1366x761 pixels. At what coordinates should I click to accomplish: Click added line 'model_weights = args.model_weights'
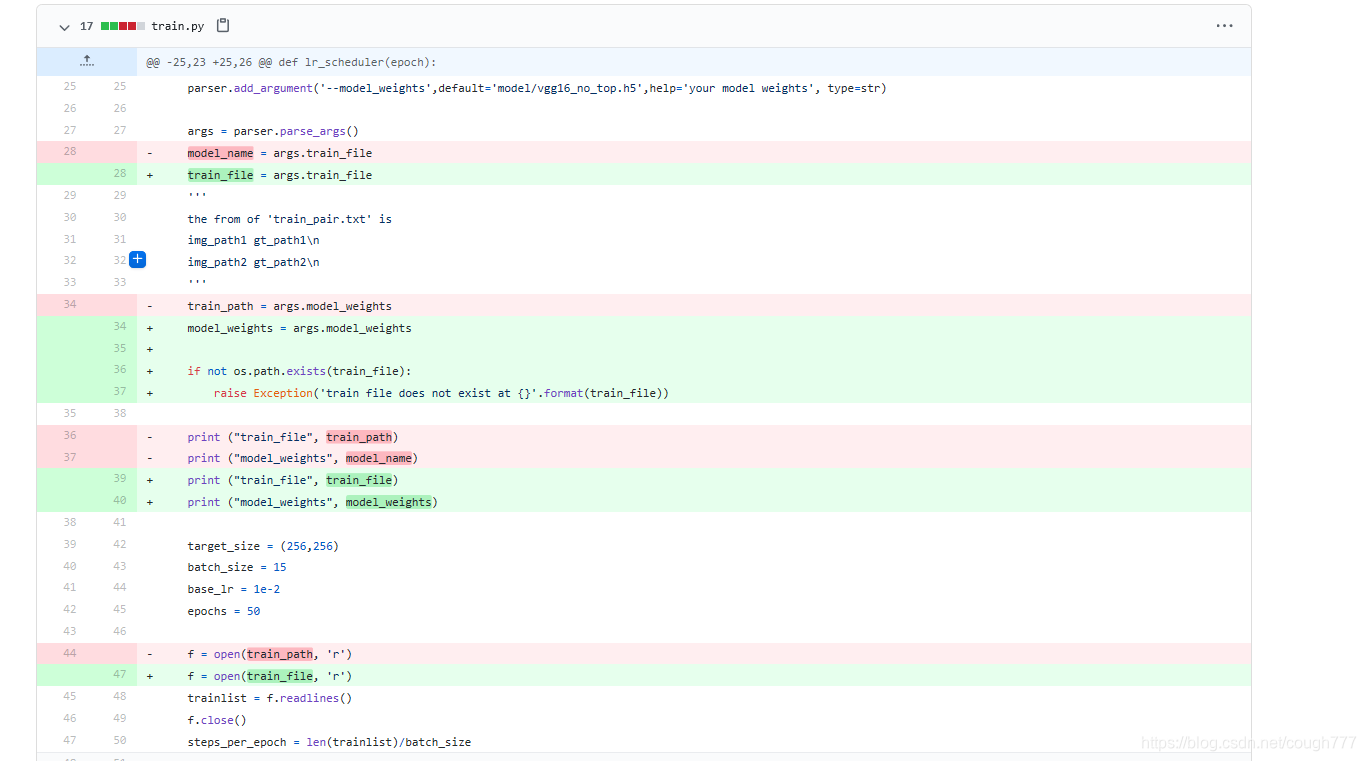point(299,328)
